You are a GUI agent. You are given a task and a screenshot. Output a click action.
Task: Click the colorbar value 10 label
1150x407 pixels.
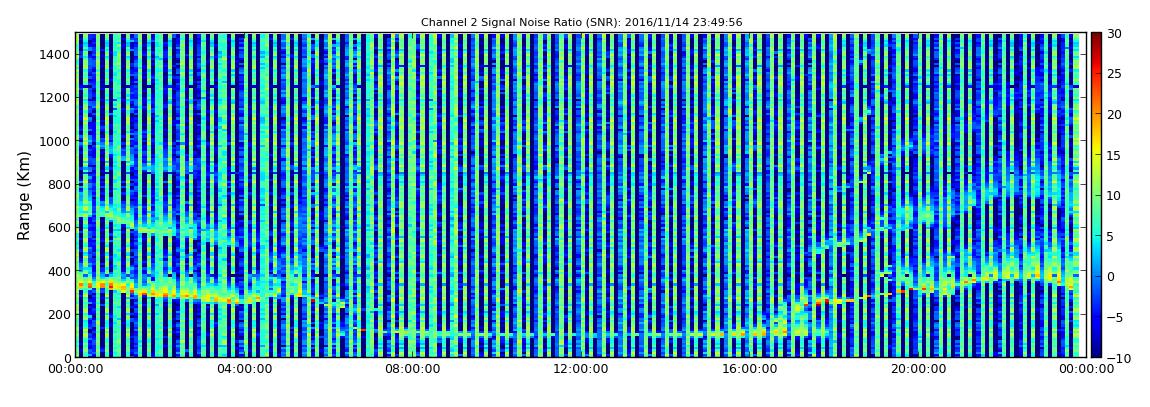tap(1115, 196)
